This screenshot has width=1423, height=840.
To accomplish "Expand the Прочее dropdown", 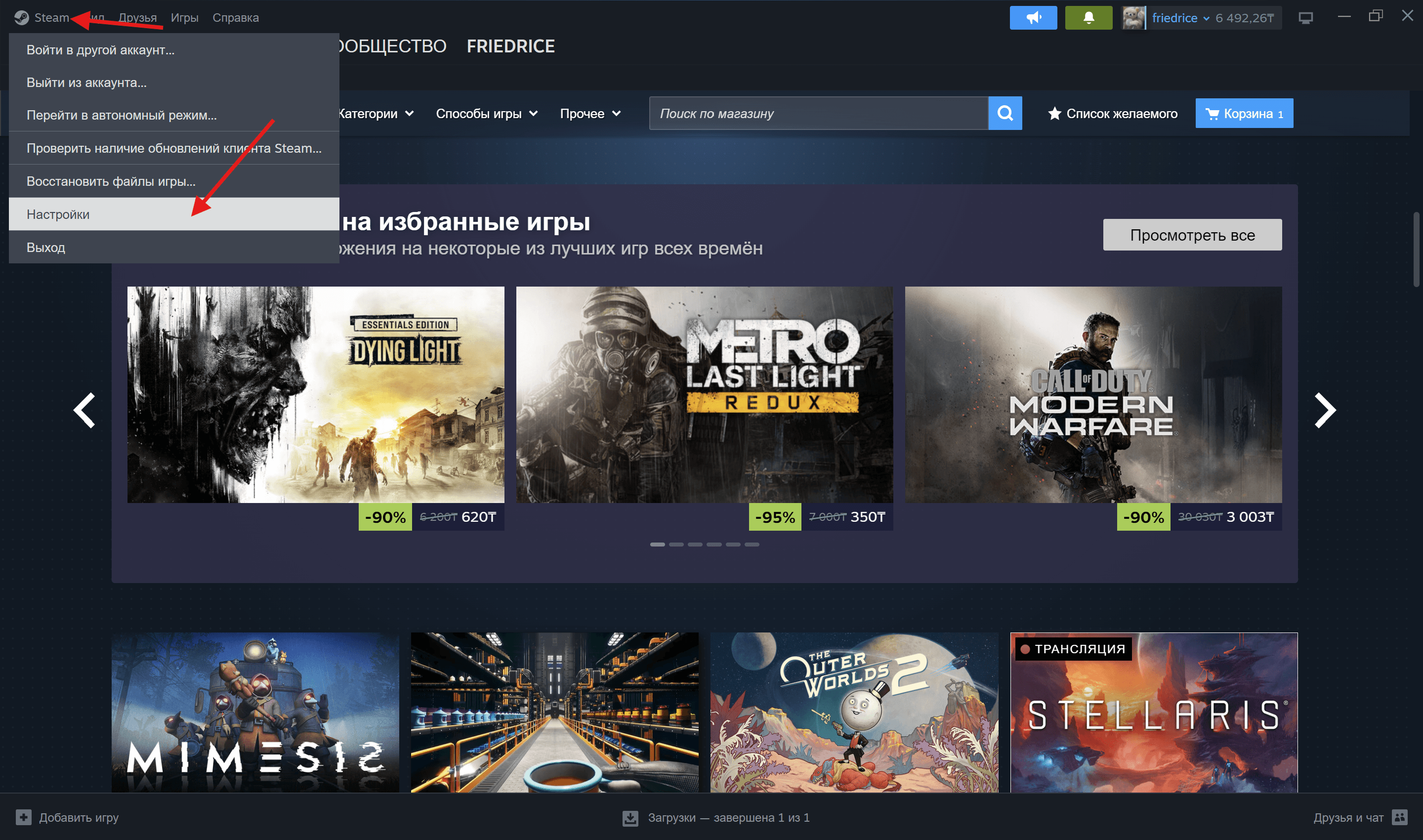I will tap(590, 113).
